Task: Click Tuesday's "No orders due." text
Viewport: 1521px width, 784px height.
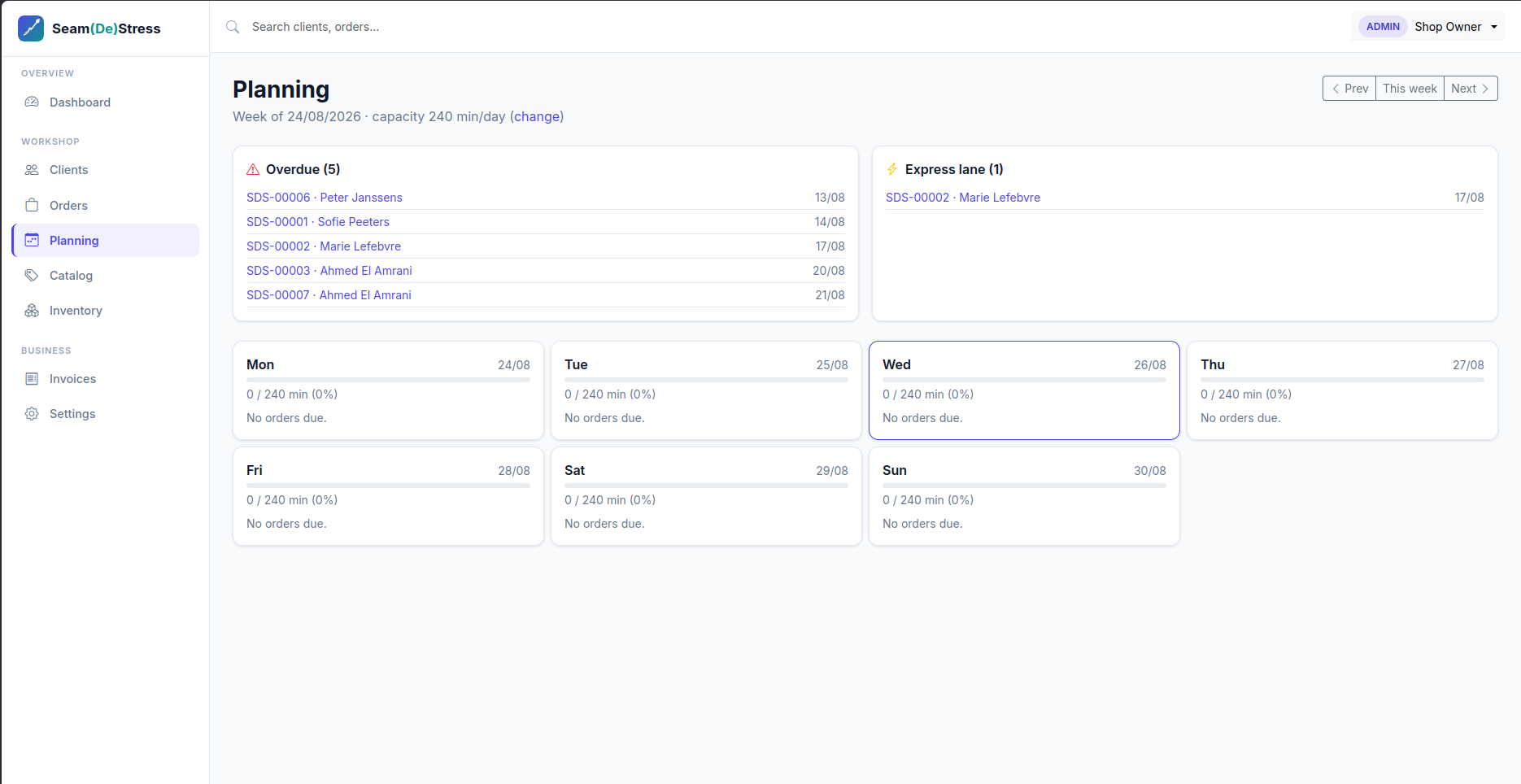Action: click(x=604, y=418)
